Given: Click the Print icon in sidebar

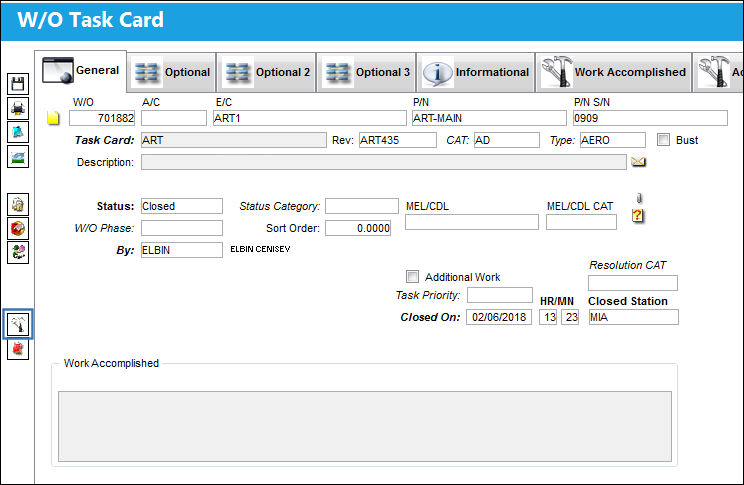Looking at the screenshot, I should (x=18, y=108).
